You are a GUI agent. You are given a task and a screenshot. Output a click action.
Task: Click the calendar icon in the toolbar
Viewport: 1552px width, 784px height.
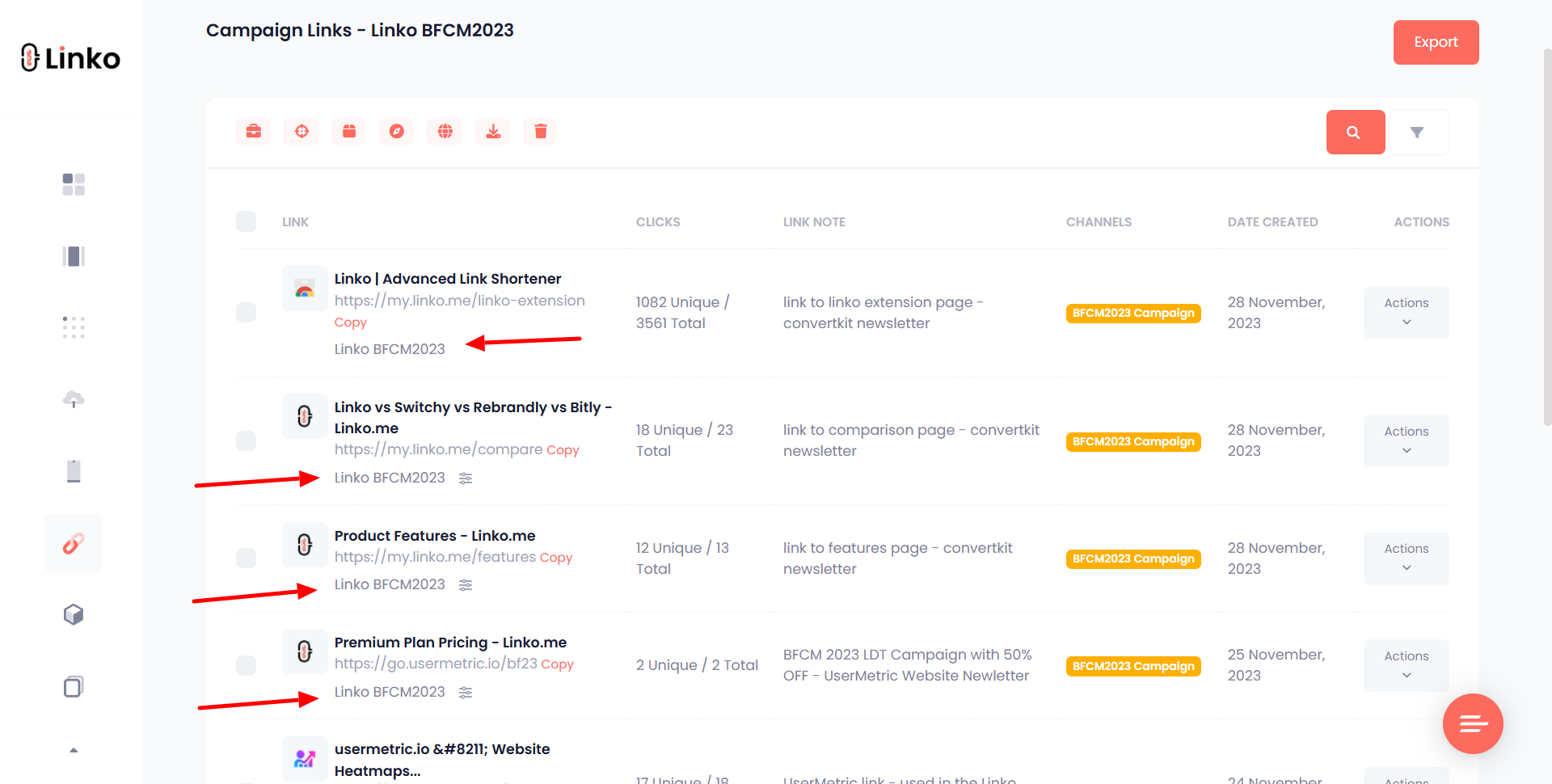coord(349,131)
